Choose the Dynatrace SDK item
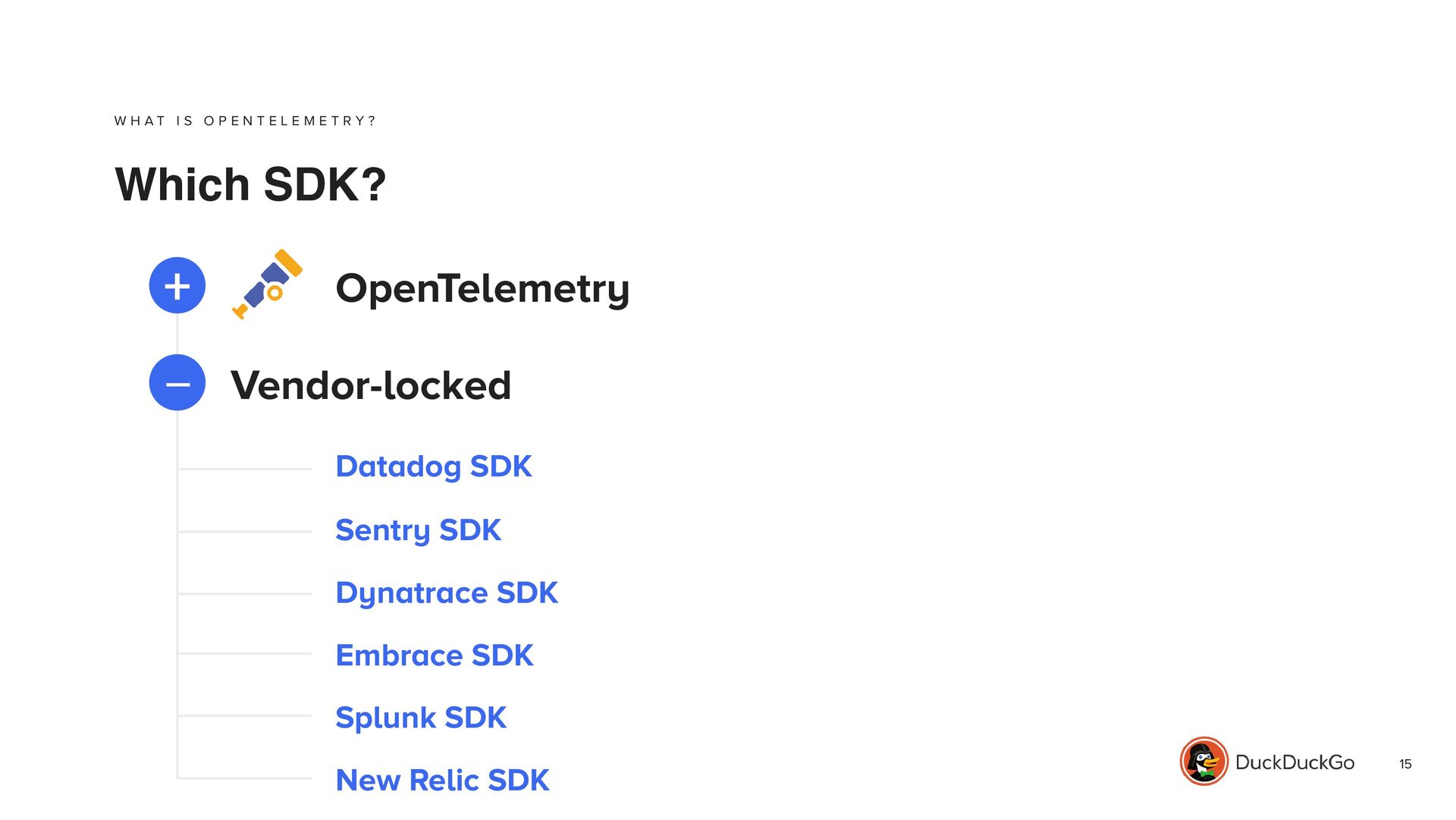 pos(447,593)
